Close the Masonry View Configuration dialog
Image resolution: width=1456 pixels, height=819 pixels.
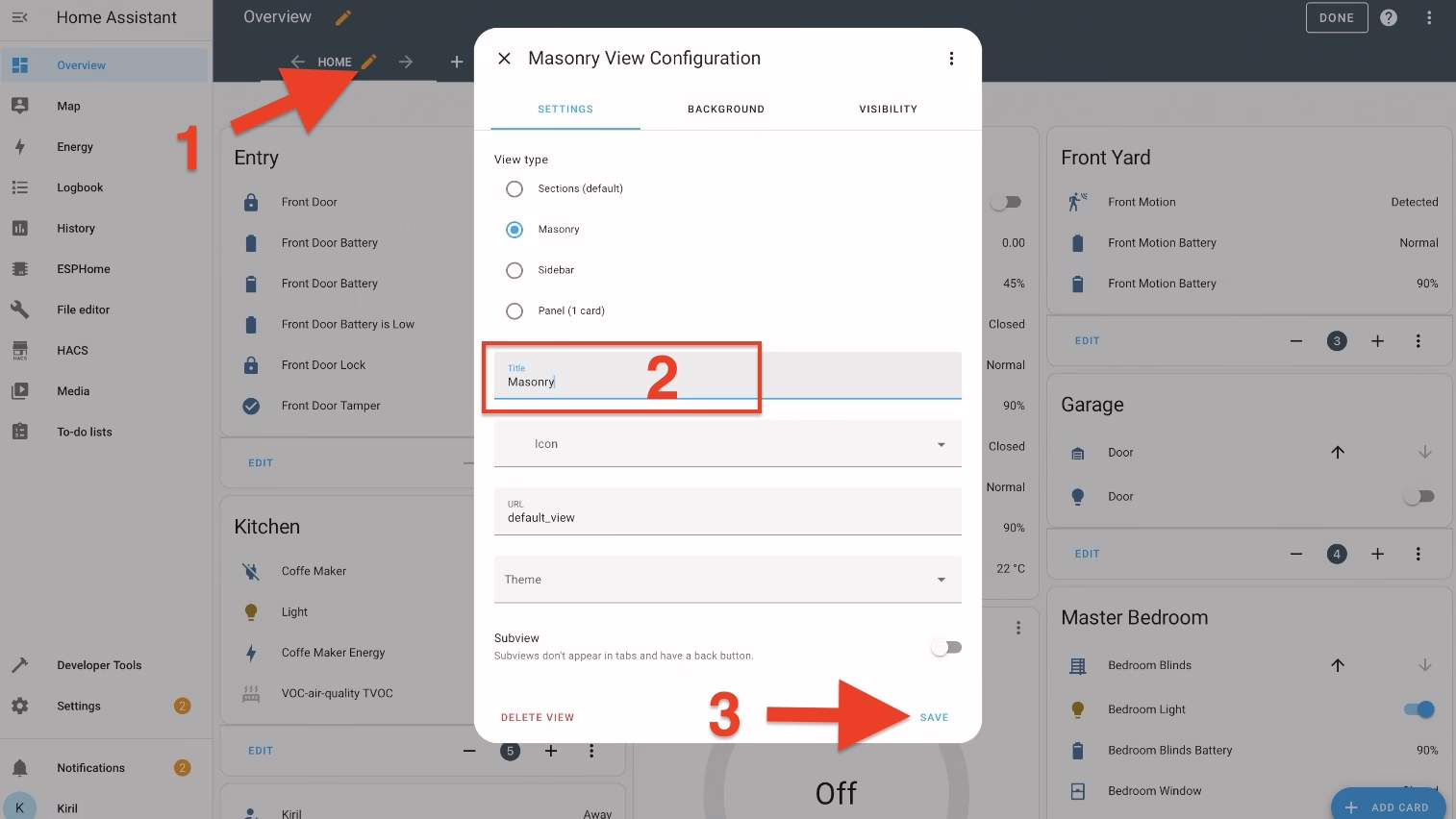tap(504, 59)
